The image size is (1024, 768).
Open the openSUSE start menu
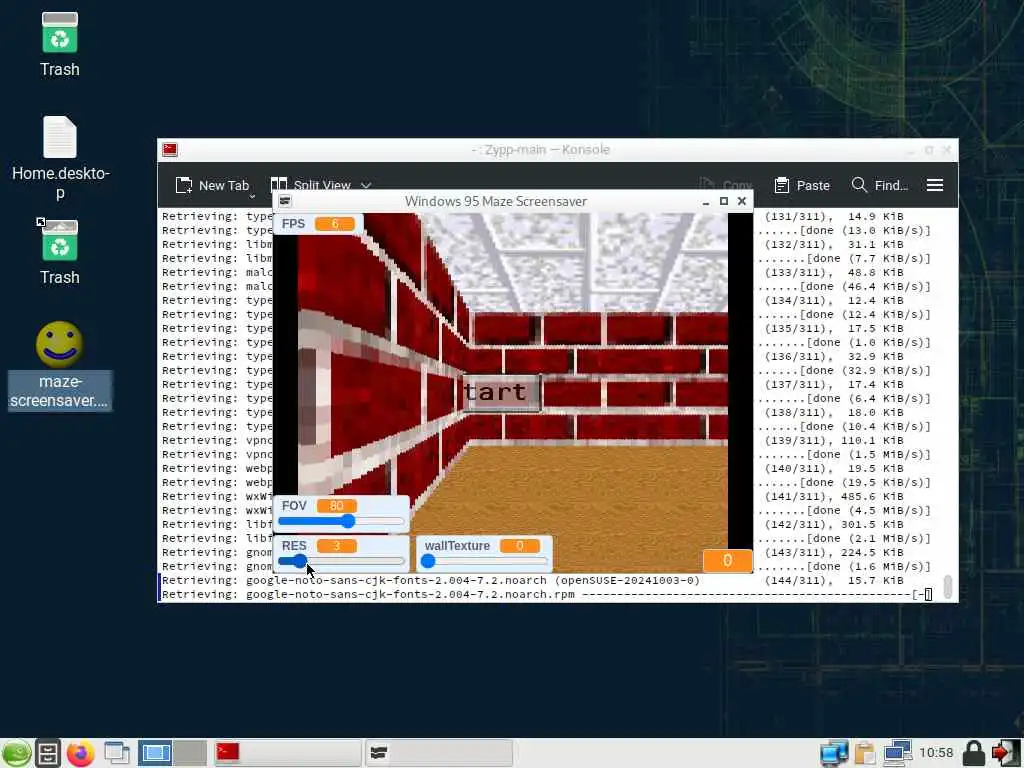(x=16, y=753)
